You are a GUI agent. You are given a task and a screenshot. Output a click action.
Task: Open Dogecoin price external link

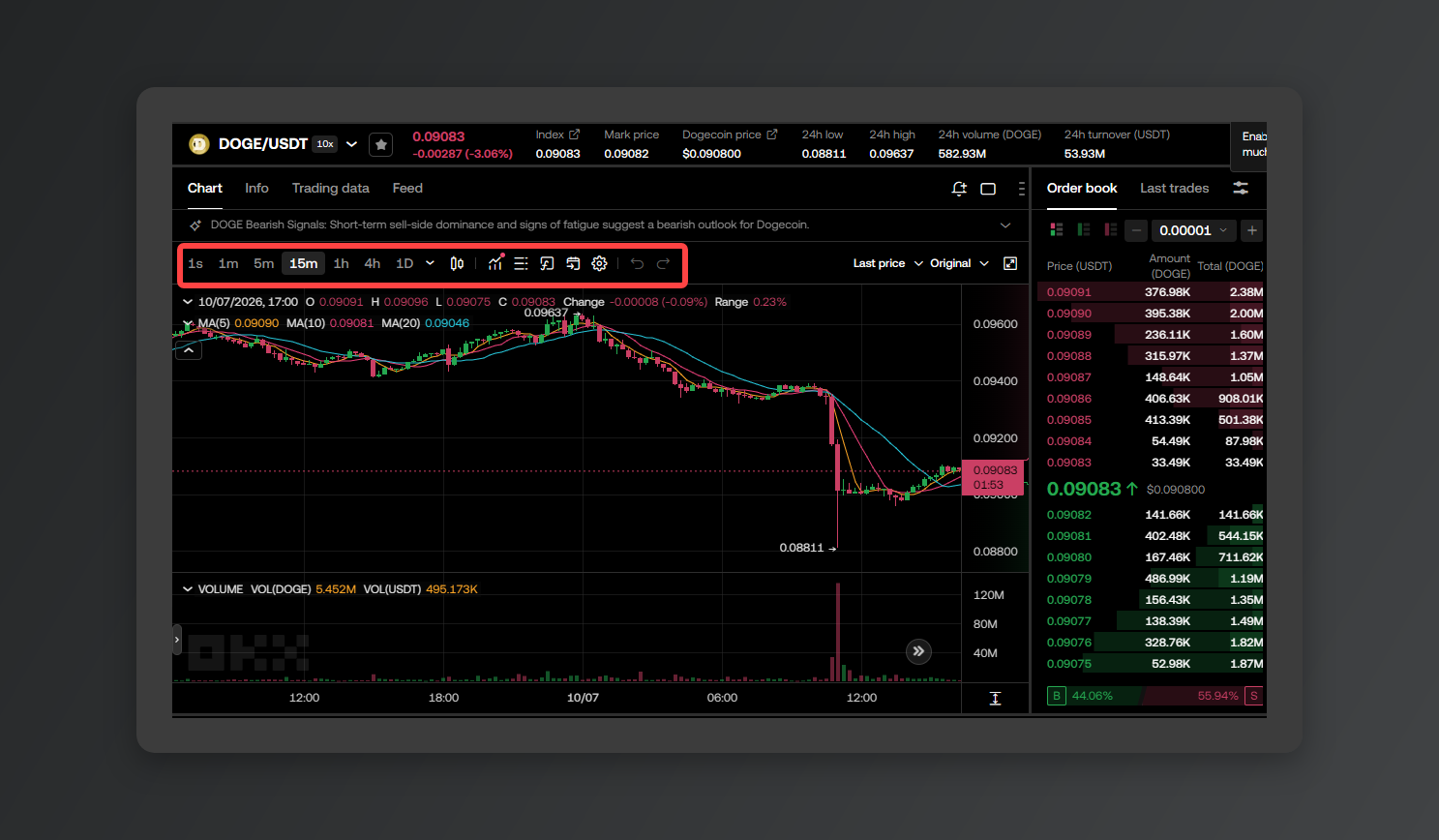772,135
